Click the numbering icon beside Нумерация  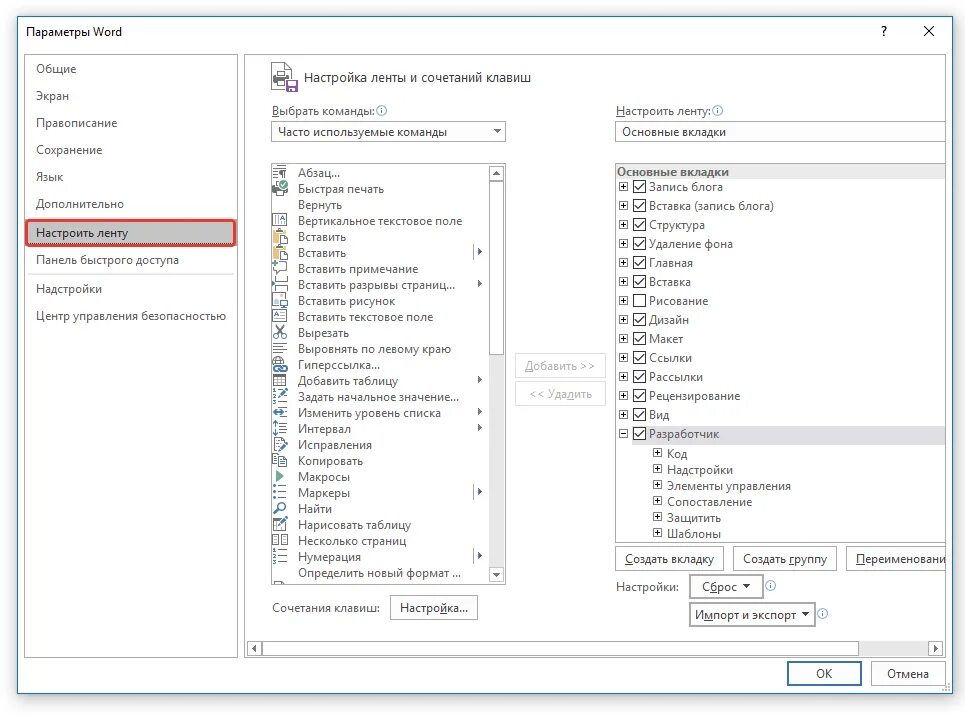[279, 557]
